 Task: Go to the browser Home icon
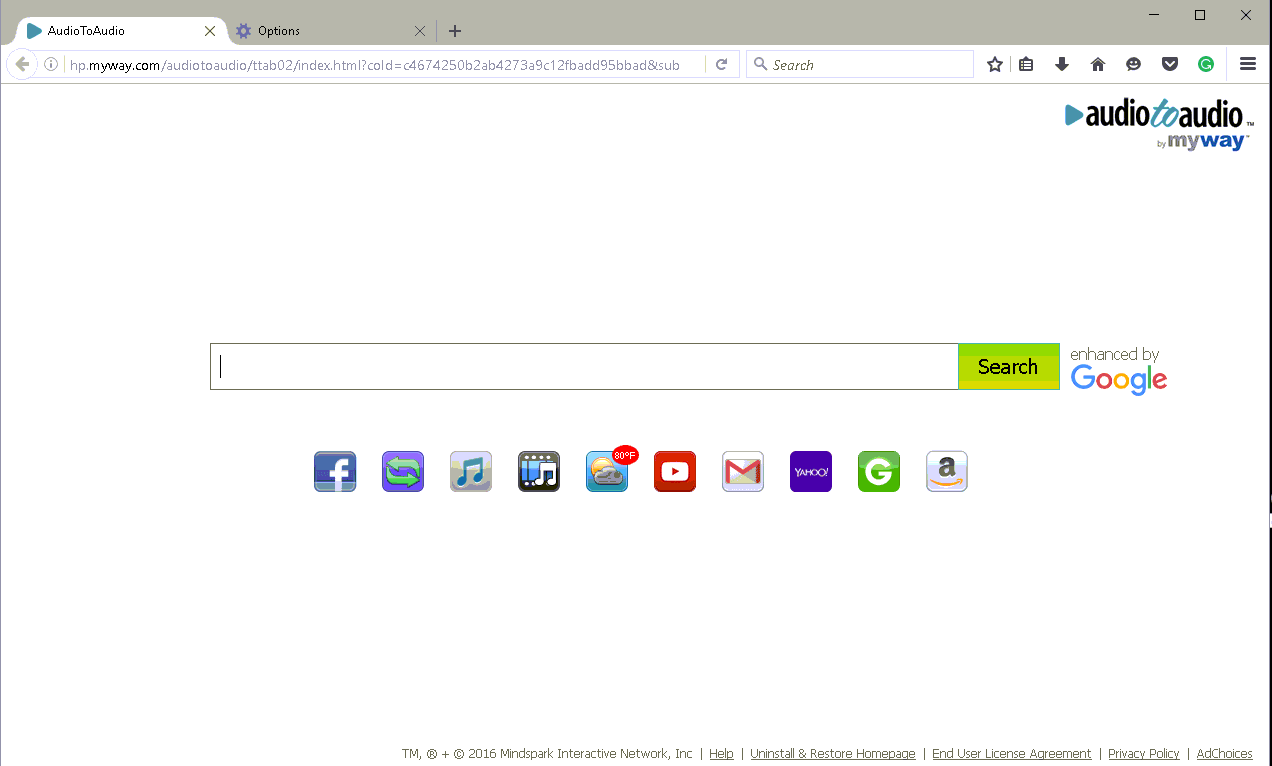[1098, 65]
